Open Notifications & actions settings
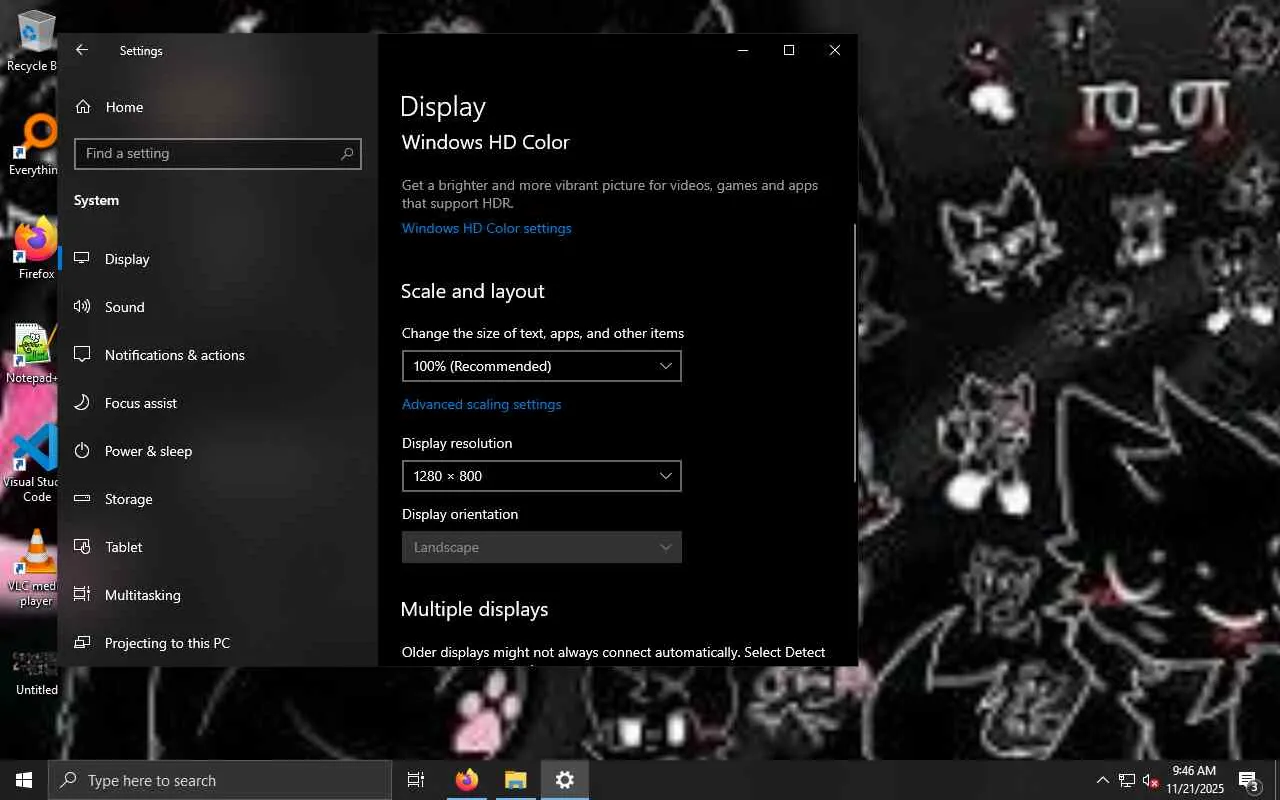The image size is (1280, 800). (x=217, y=355)
